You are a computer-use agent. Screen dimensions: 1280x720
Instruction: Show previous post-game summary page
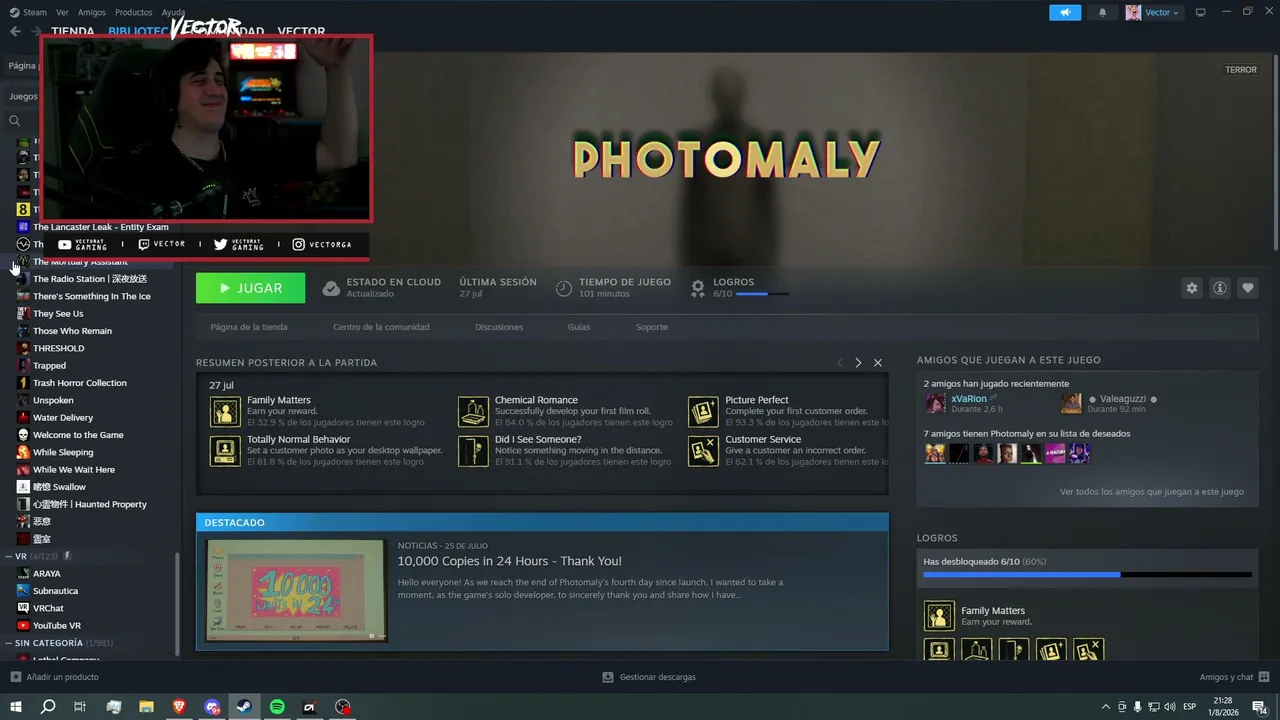[x=840, y=362]
